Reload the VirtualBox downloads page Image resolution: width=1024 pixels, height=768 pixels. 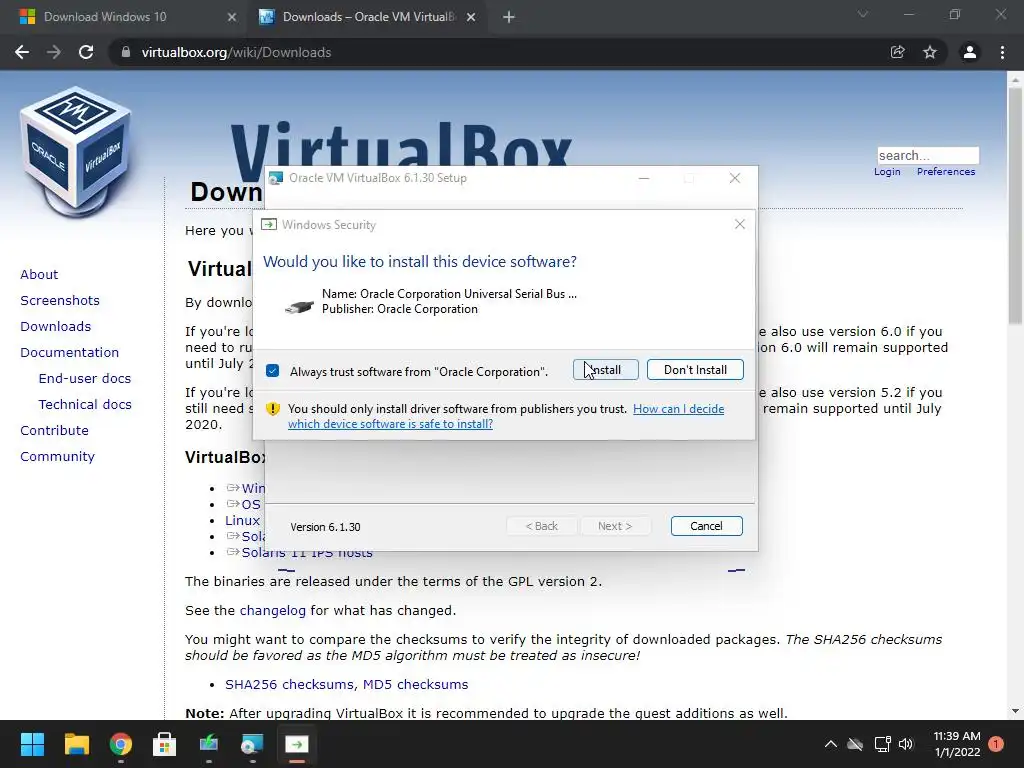86,52
